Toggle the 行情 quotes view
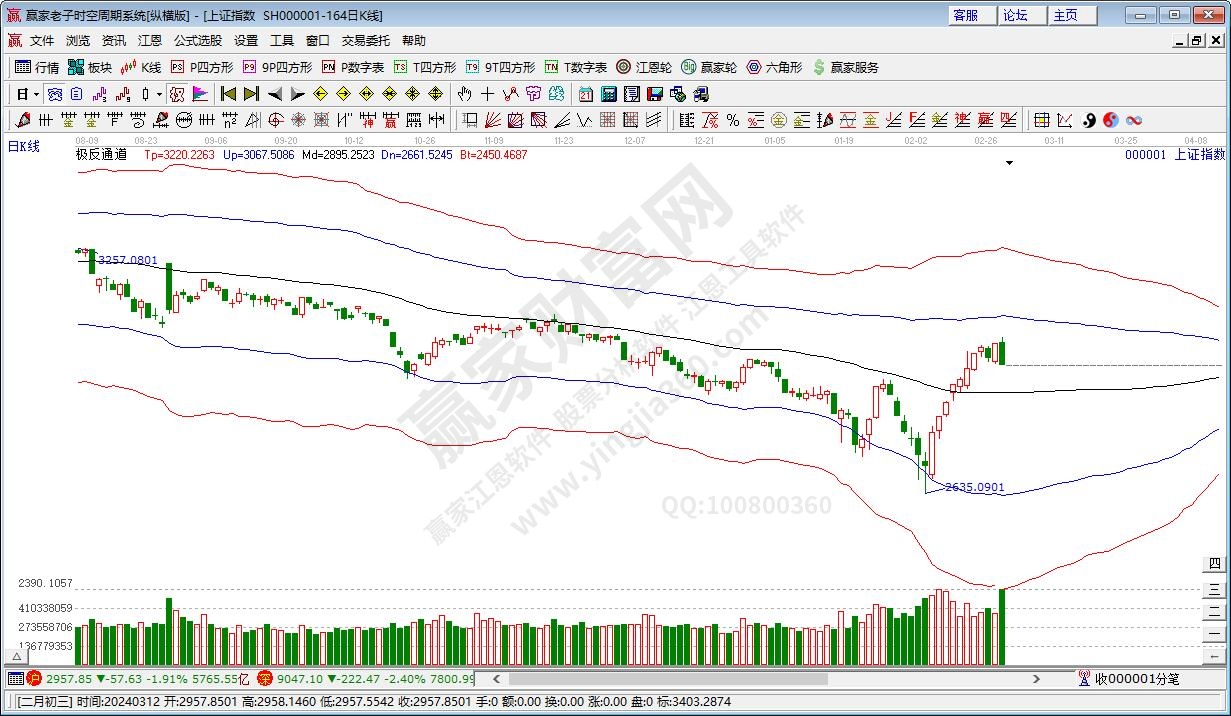Viewport: 1231px width, 716px height. (37, 67)
